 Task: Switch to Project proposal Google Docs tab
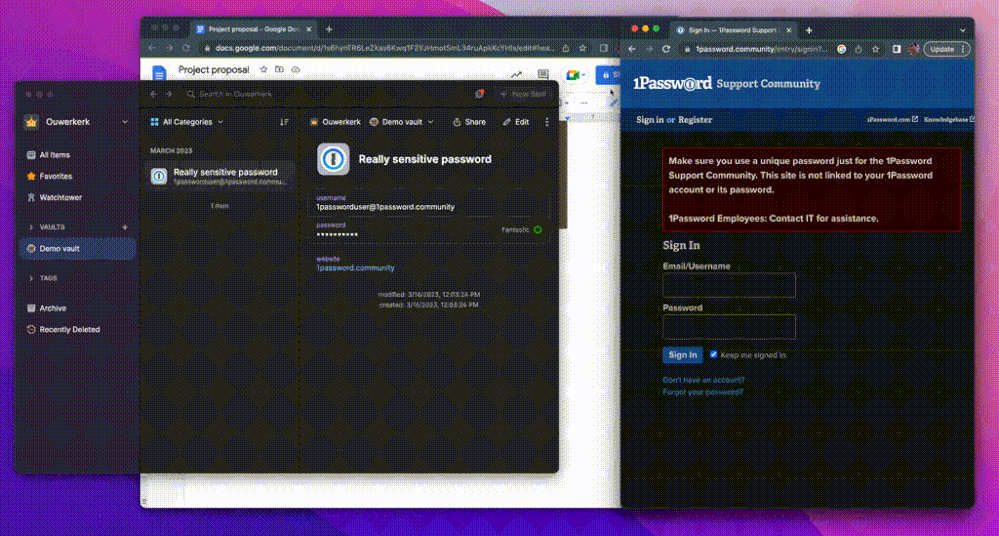click(x=254, y=29)
